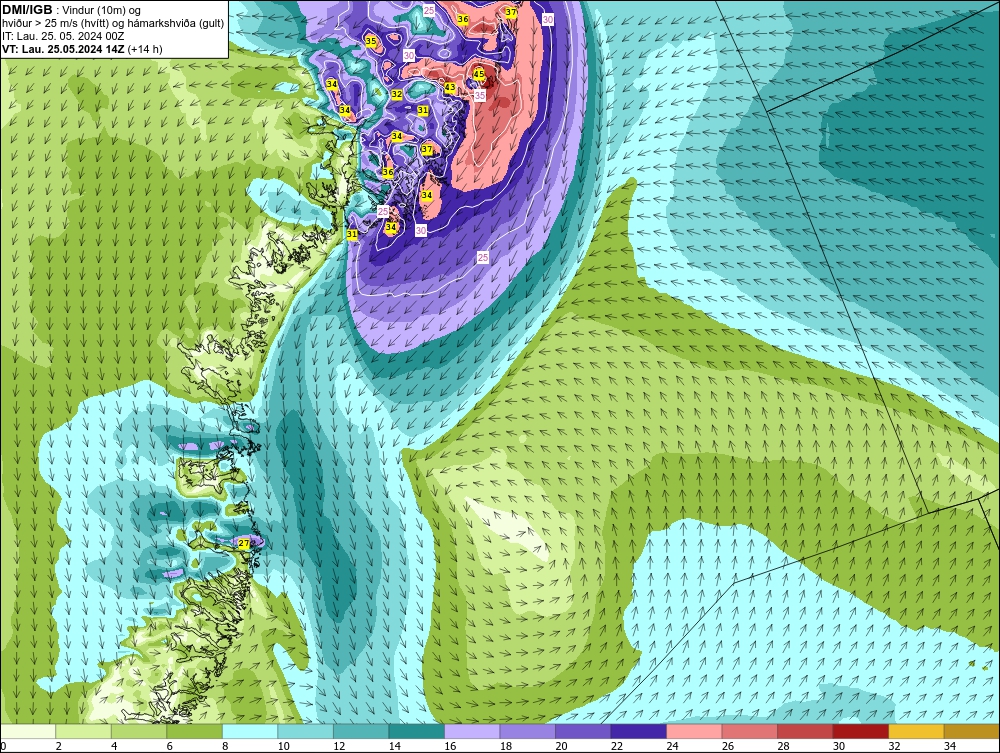1000x753 pixels.
Task: Select the 26–28 m/s salmon red swatch
Action: coord(749,731)
